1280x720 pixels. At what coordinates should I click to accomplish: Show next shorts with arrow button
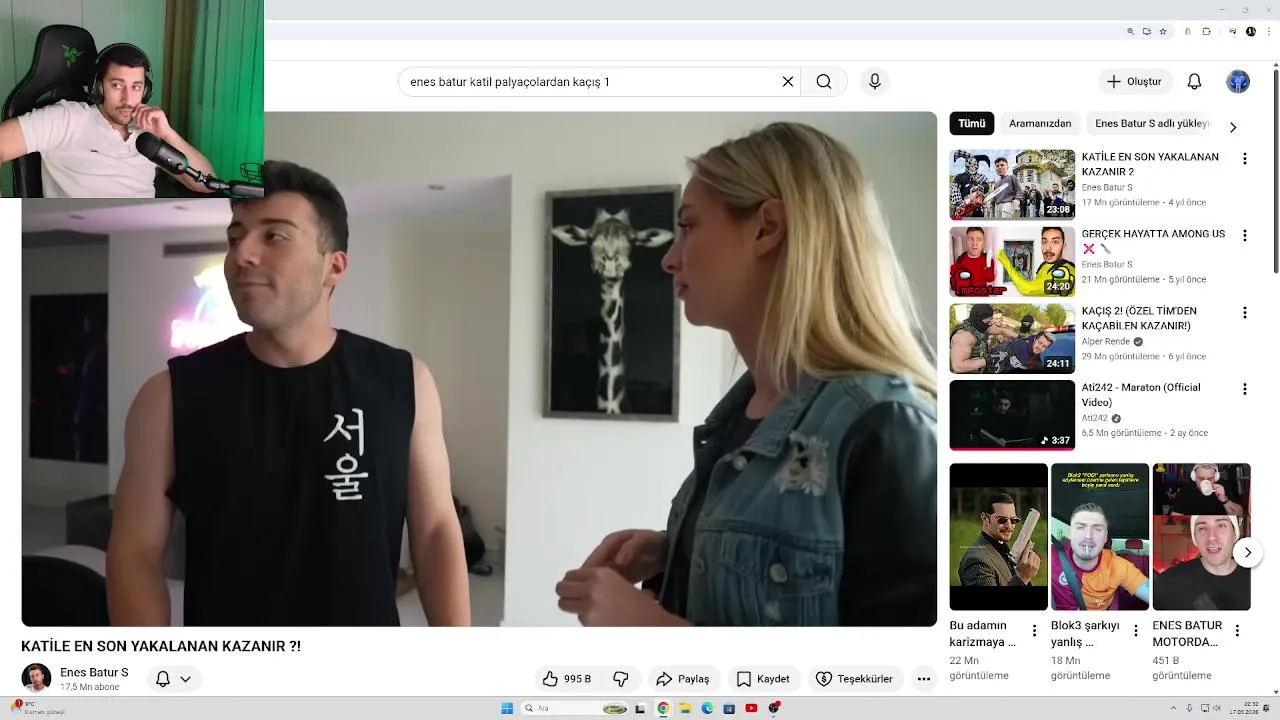1247,552
